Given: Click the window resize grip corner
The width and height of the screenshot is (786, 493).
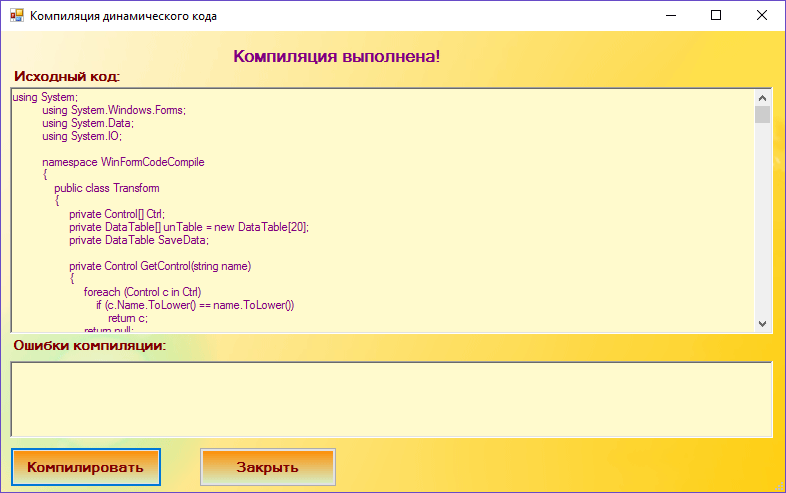Looking at the screenshot, I should [778, 486].
